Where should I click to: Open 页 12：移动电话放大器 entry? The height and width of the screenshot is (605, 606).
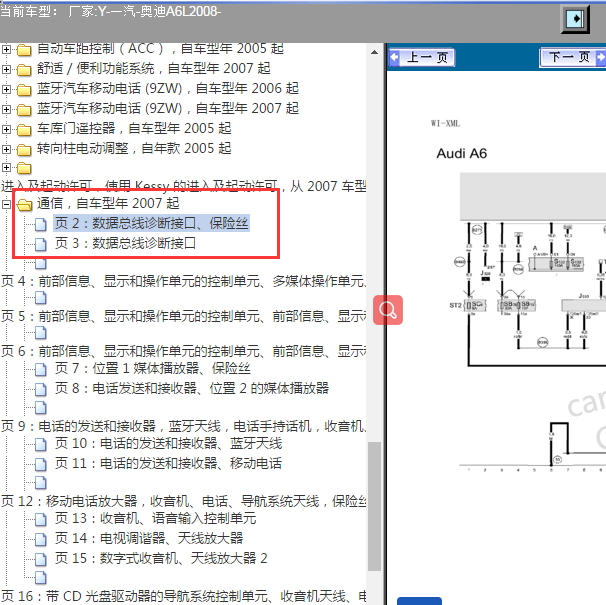tap(183, 501)
